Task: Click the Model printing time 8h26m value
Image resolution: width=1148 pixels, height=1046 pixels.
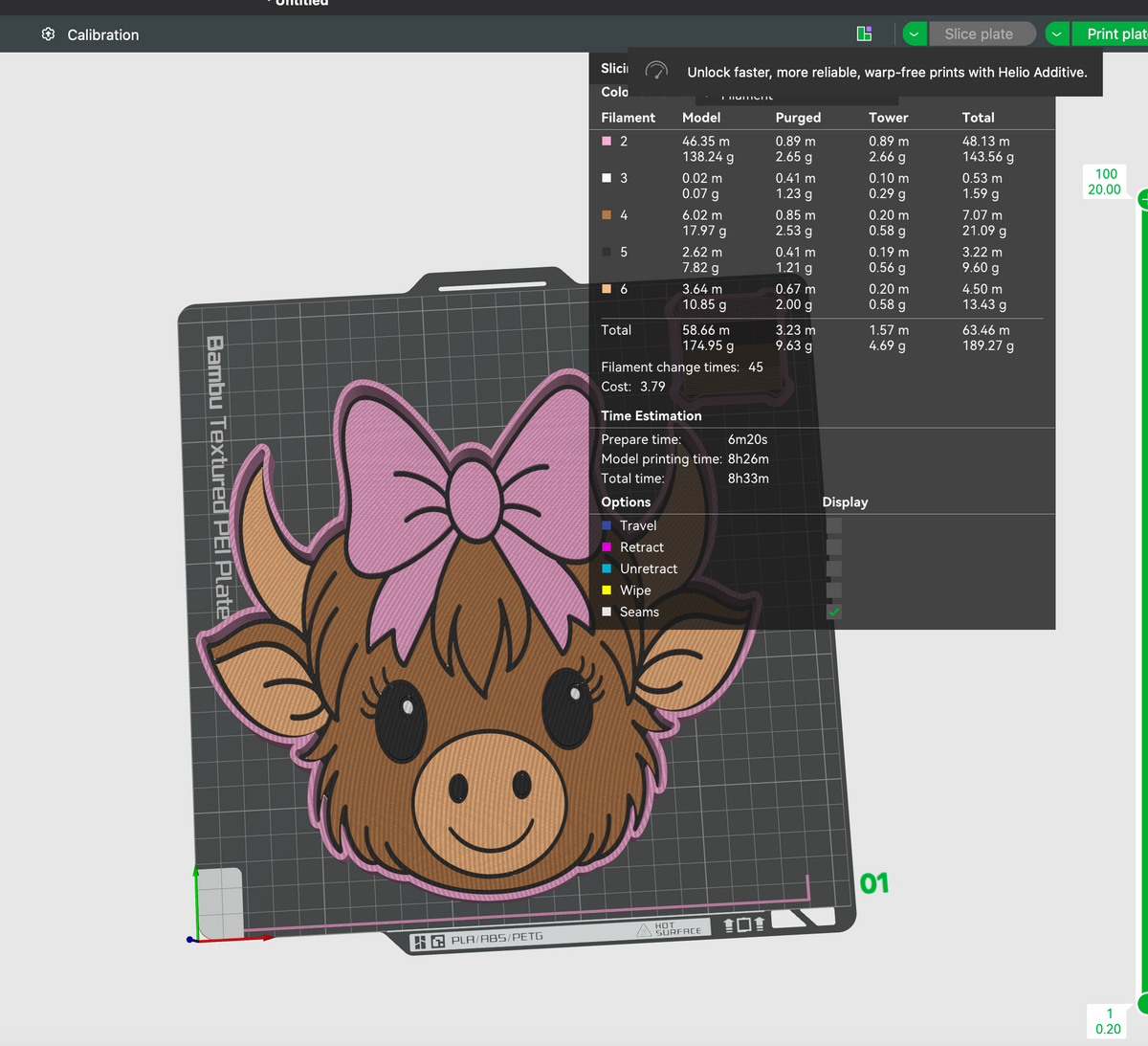Action: point(748,459)
